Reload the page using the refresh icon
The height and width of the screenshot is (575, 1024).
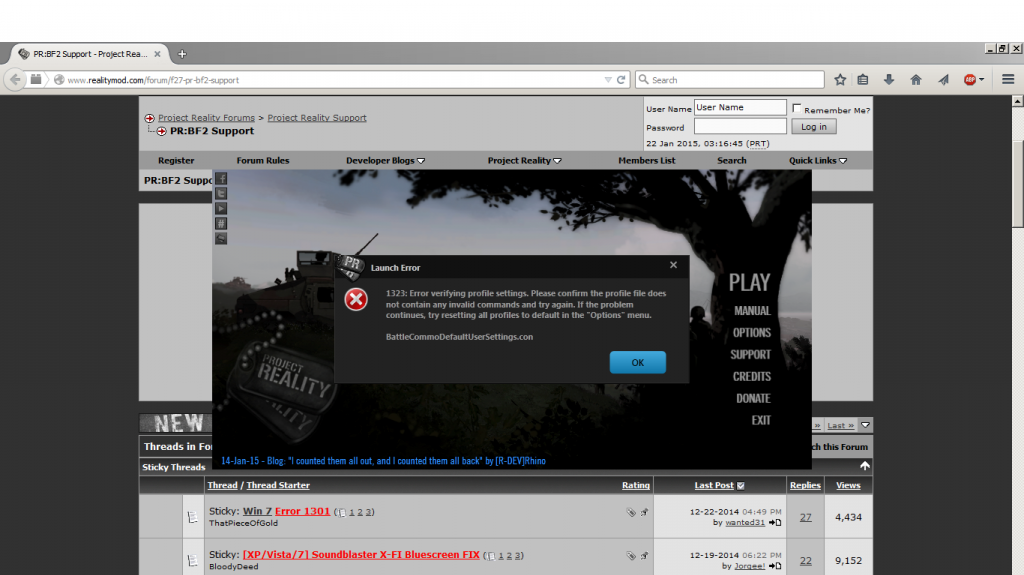[x=621, y=80]
